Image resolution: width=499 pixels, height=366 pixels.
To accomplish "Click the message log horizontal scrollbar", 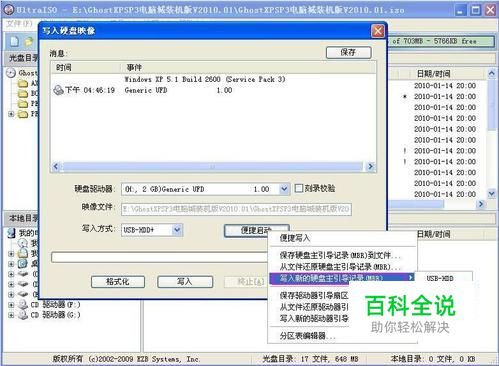I will [x=213, y=166].
